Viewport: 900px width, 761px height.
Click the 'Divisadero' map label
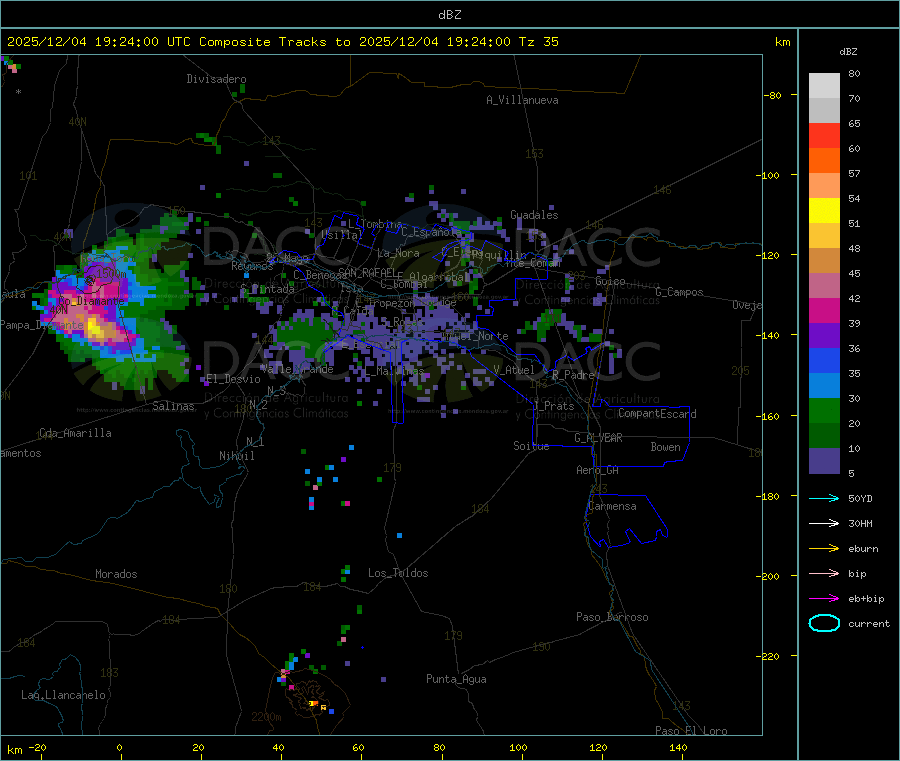point(216,79)
